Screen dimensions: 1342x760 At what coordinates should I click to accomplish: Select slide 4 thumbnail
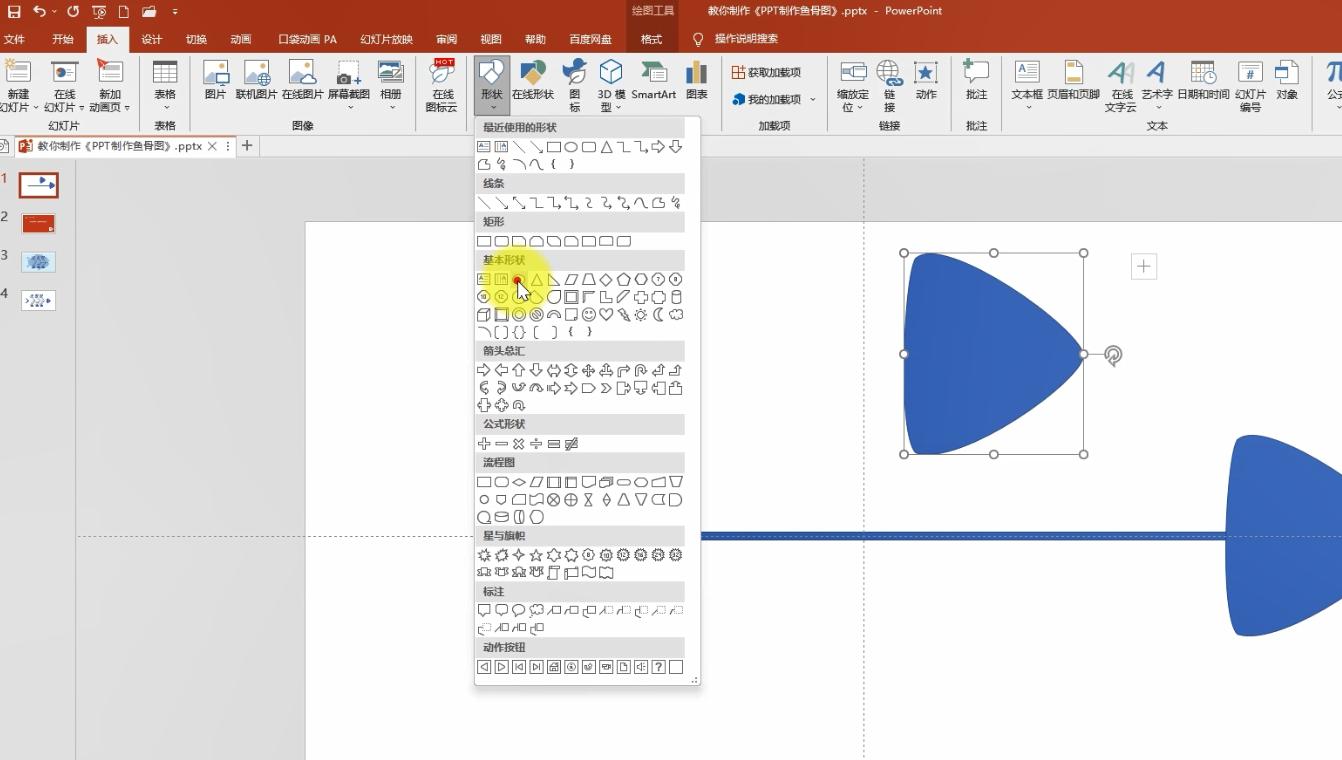39,300
